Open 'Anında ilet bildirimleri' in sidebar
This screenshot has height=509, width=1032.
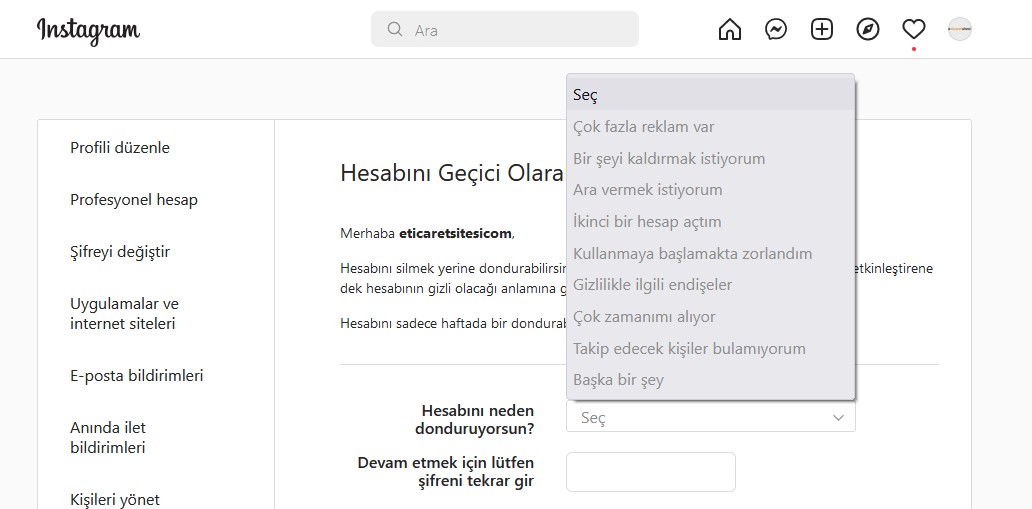point(108,438)
